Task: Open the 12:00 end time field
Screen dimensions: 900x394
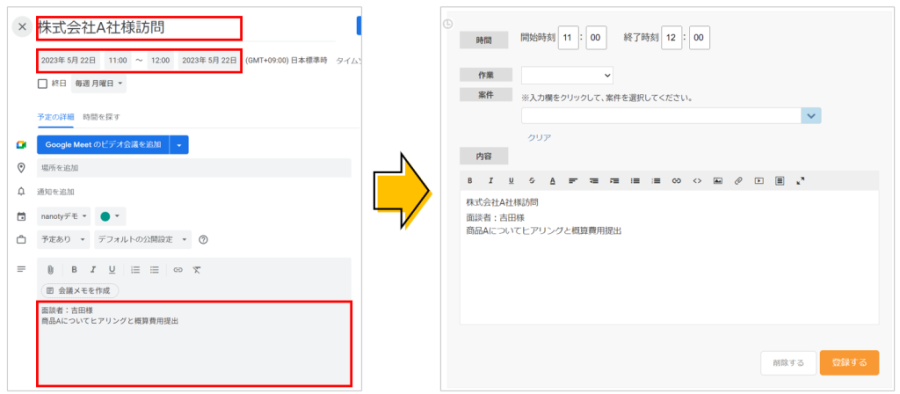Action: point(161,60)
